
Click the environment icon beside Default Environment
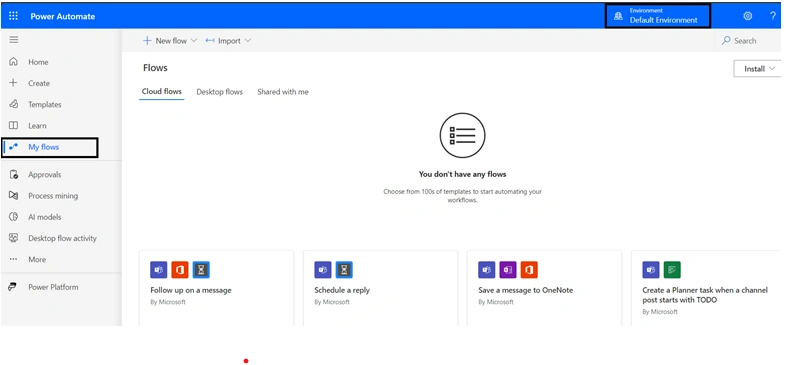(618, 17)
